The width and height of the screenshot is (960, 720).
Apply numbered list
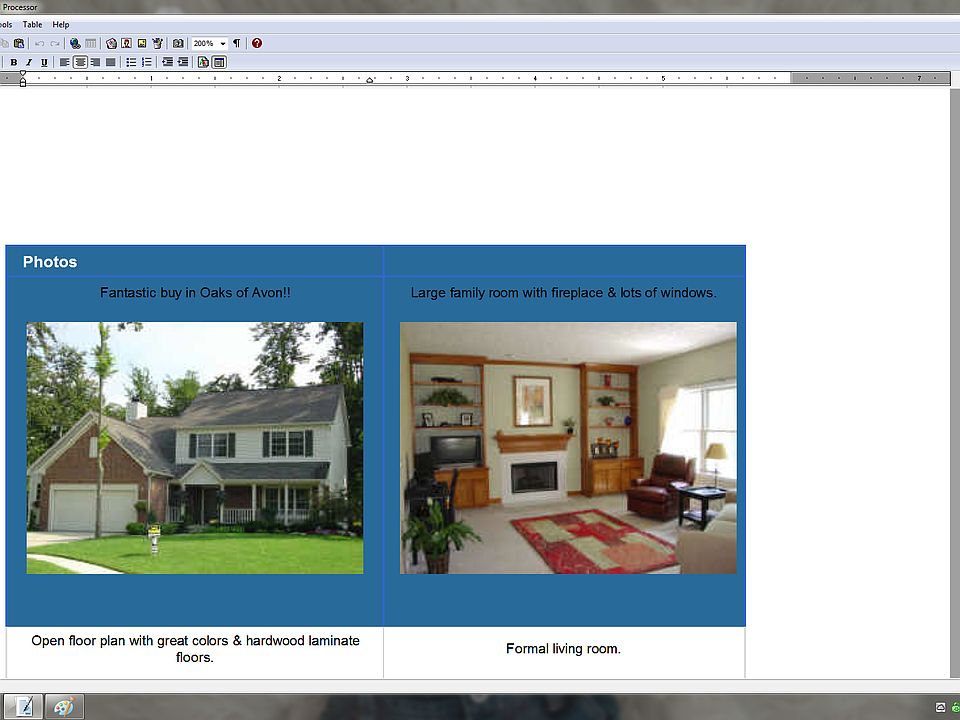click(x=146, y=62)
